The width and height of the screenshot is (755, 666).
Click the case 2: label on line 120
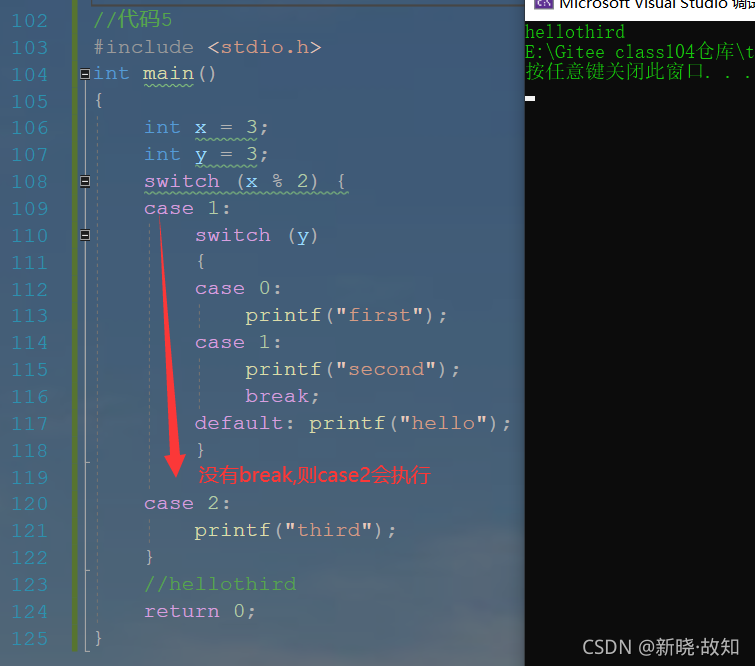187,503
